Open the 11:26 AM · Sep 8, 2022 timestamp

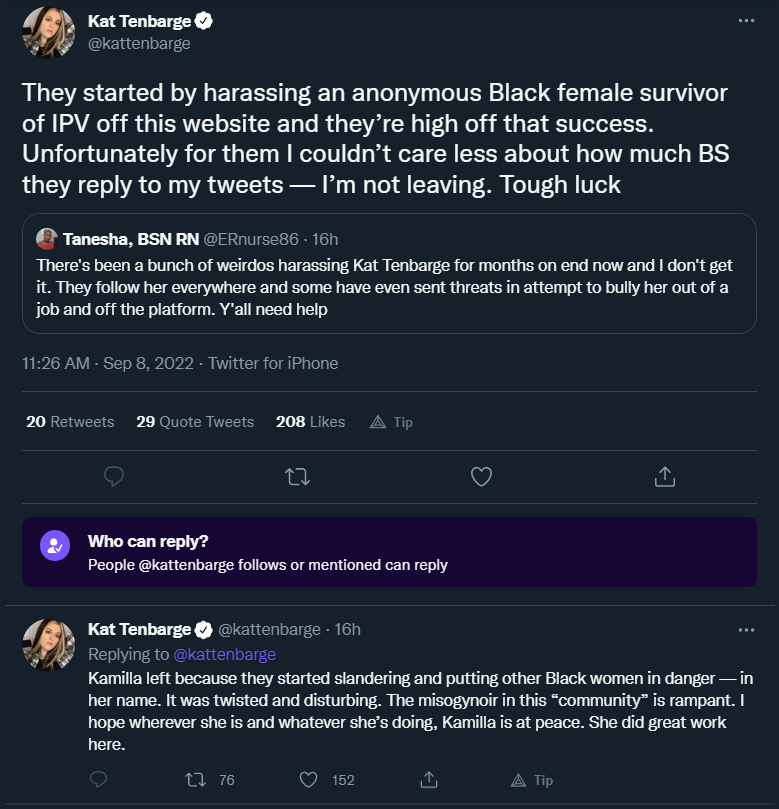click(107, 363)
